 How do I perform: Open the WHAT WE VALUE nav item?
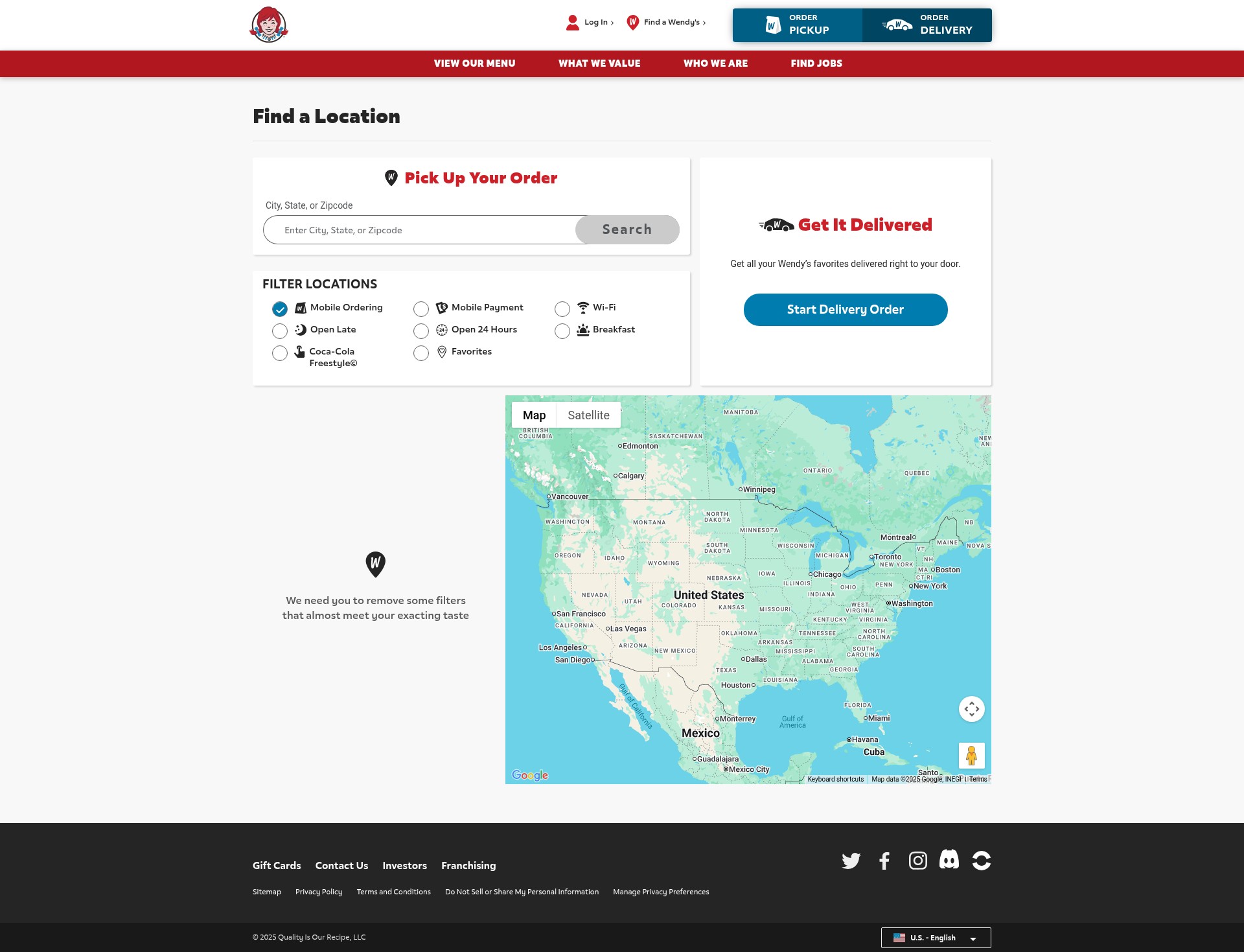tap(599, 64)
